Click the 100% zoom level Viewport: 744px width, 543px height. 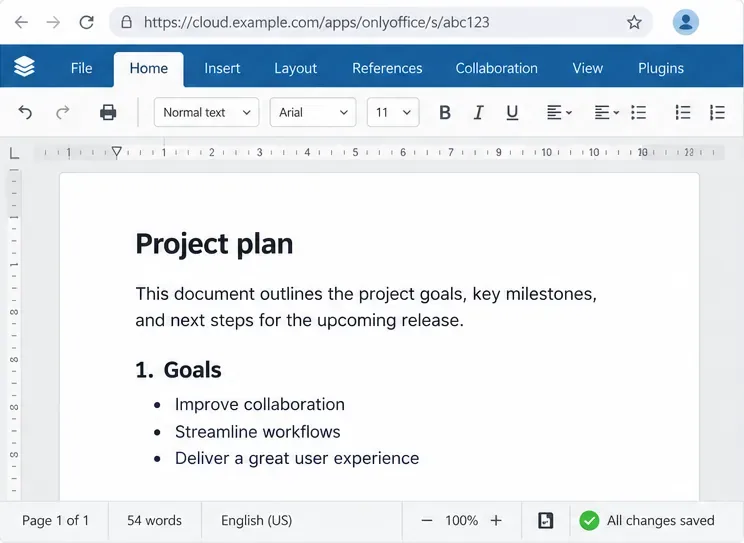point(461,521)
